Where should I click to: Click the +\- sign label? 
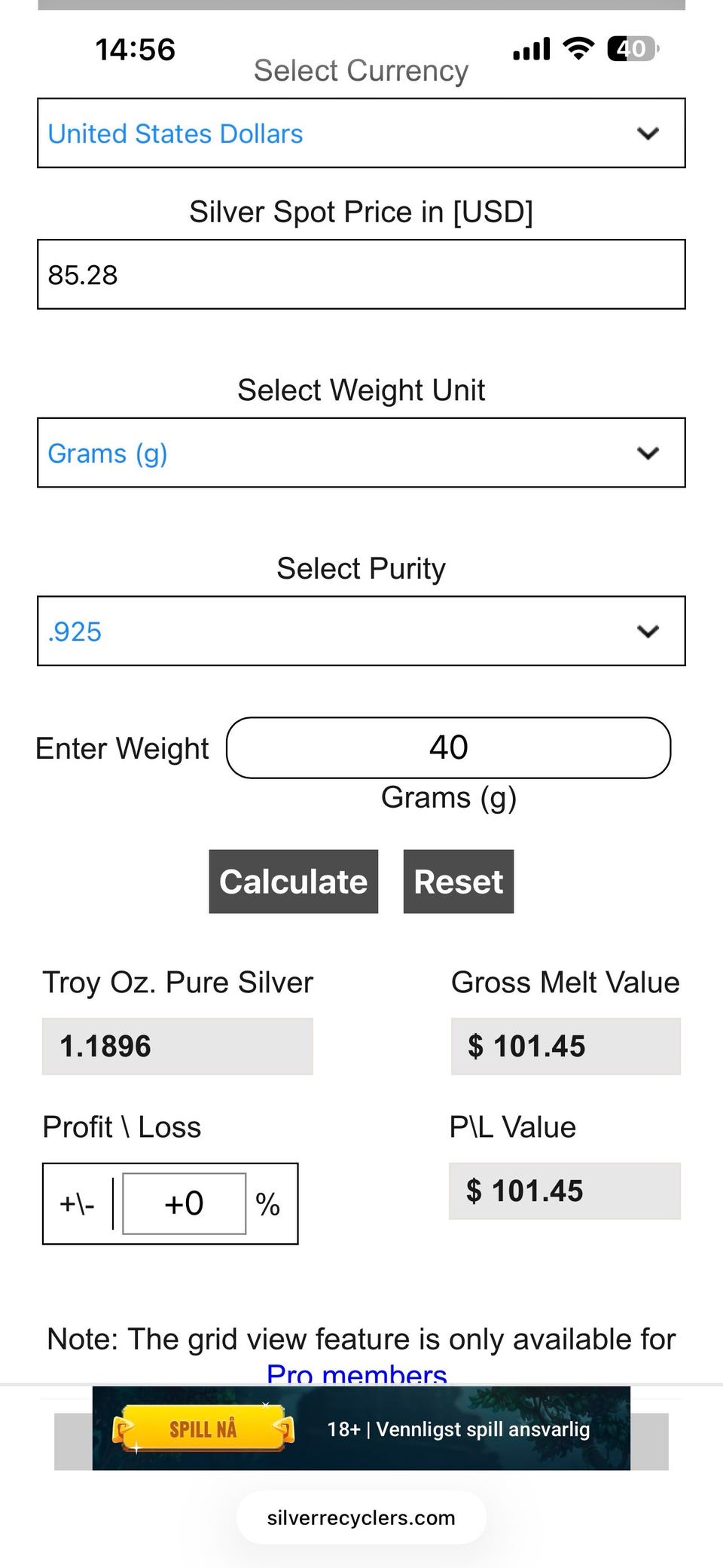pos(77,1203)
